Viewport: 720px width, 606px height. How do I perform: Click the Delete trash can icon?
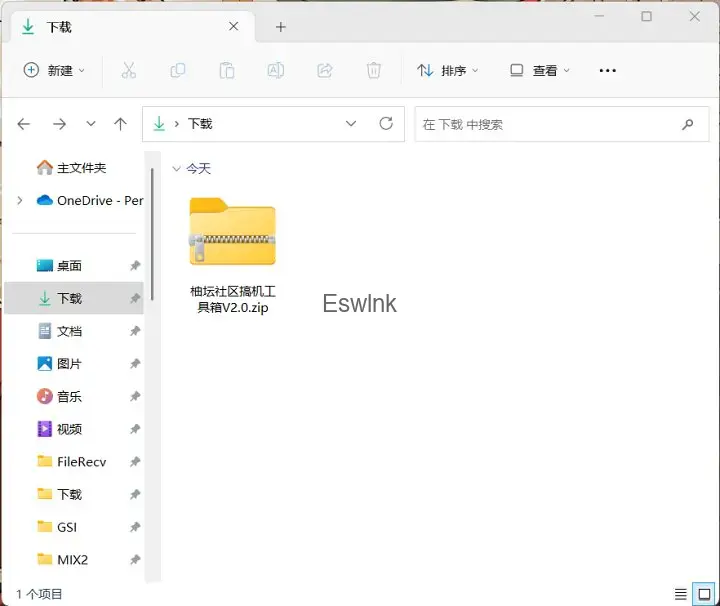click(x=374, y=70)
